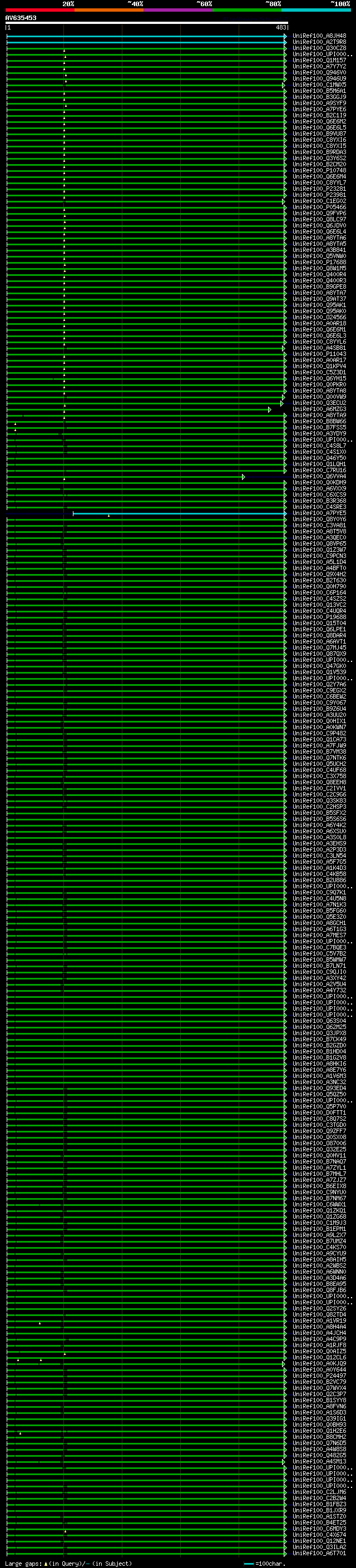Select the UniRef100_Q3ECU2 label
Image resolution: width=356 pixels, height=1568 pixels.
click(x=319, y=403)
